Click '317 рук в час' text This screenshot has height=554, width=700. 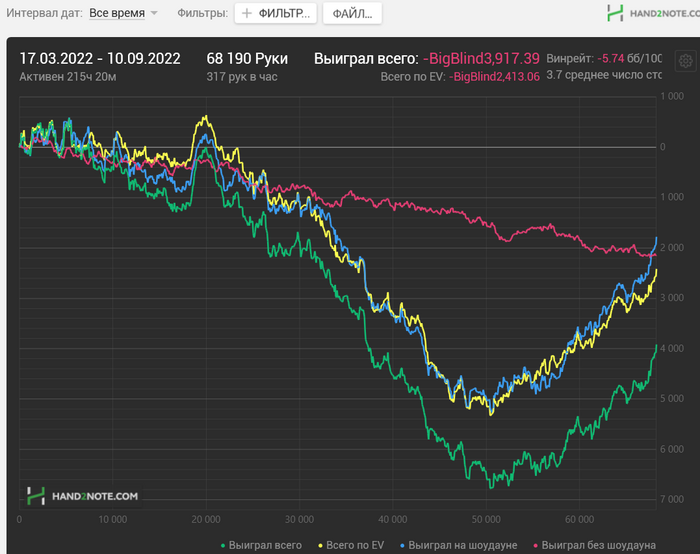242,77
